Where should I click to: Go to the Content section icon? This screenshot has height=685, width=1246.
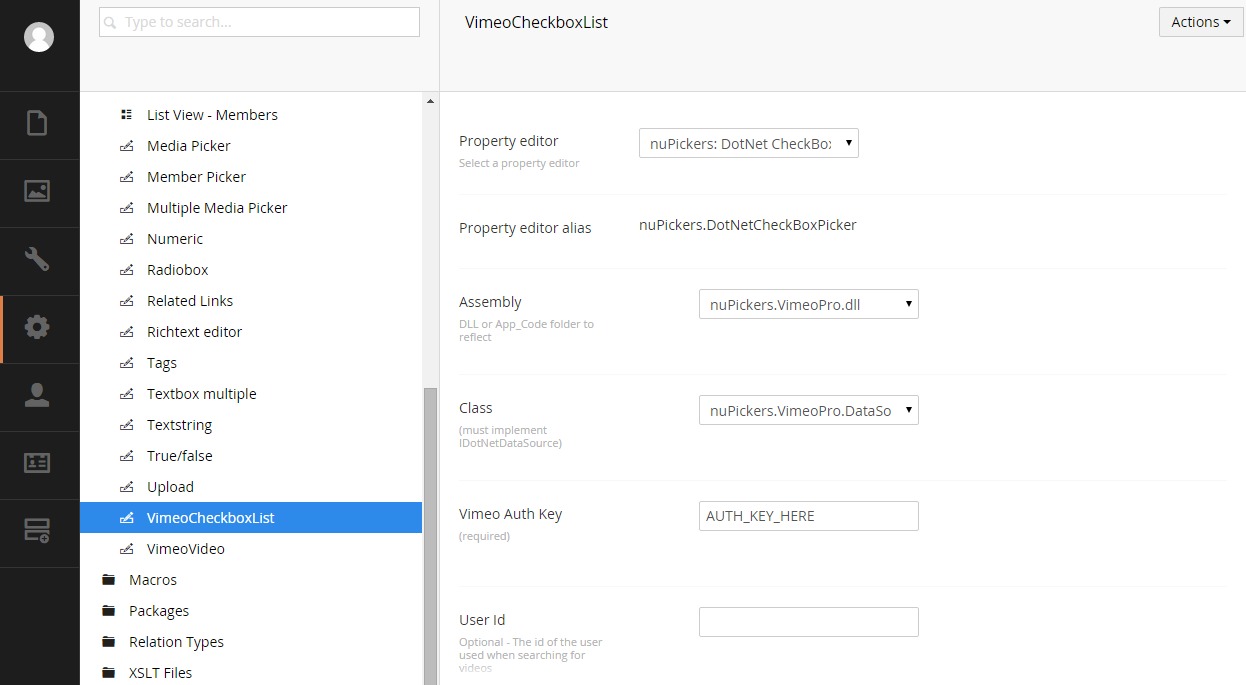tap(37, 124)
